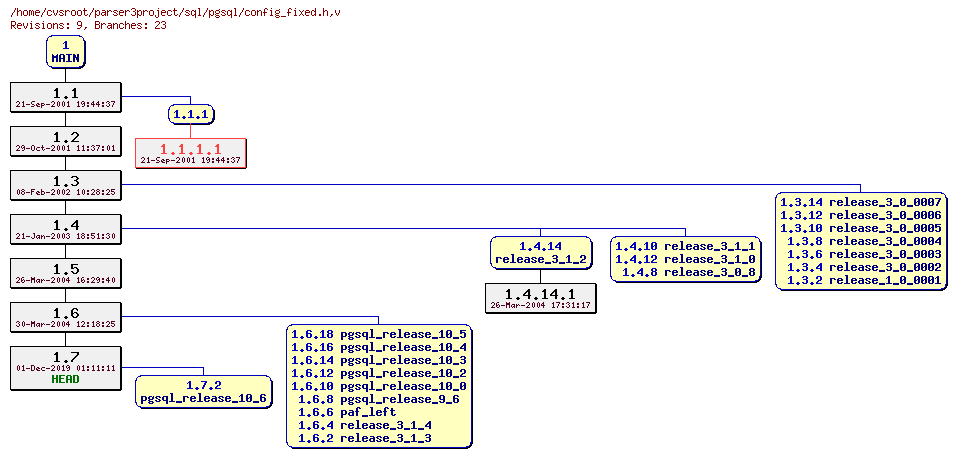Open revision 1.1 box
Image resolution: width=956 pixels, height=457 pixels.
pos(66,97)
